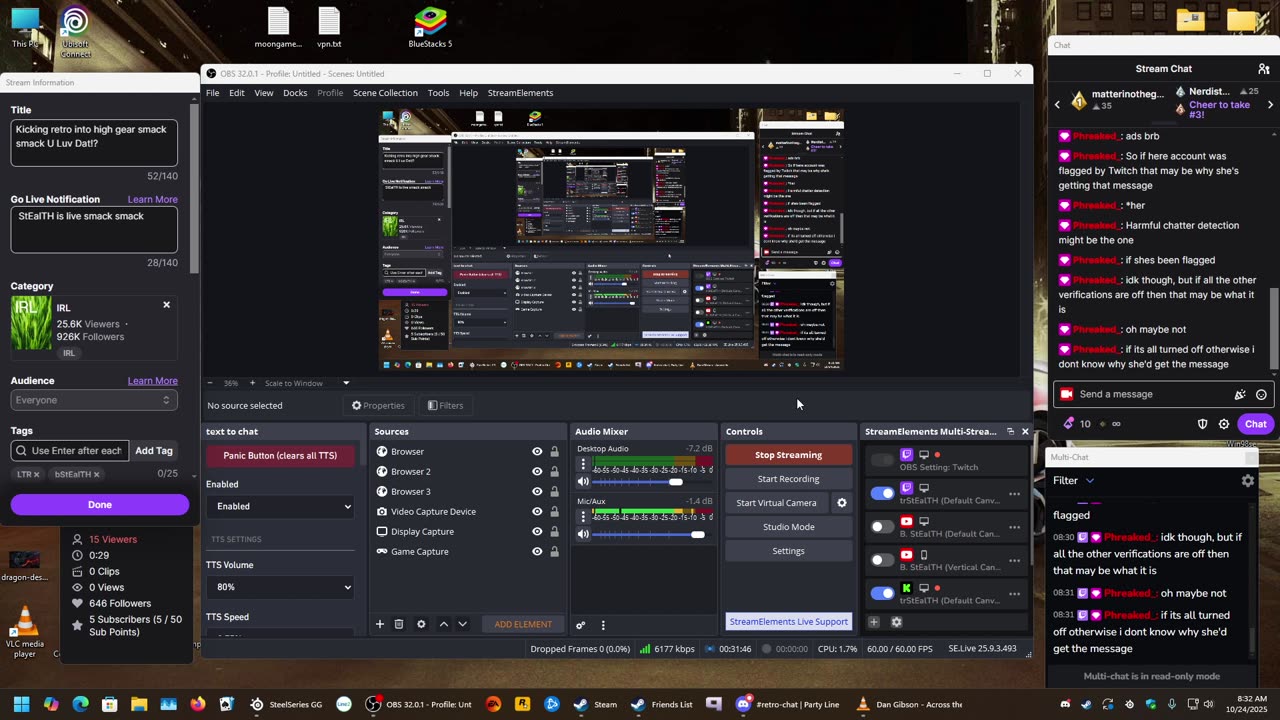The image size is (1280, 720).
Task: Click Start Recording button
Action: [788, 479]
